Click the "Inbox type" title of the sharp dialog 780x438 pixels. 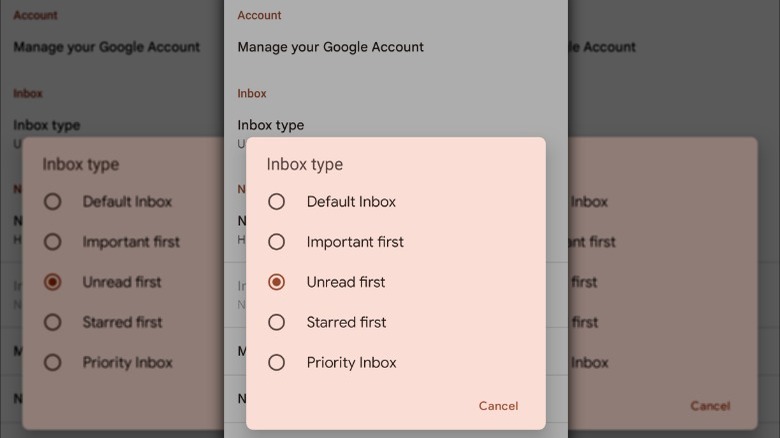[x=304, y=164]
